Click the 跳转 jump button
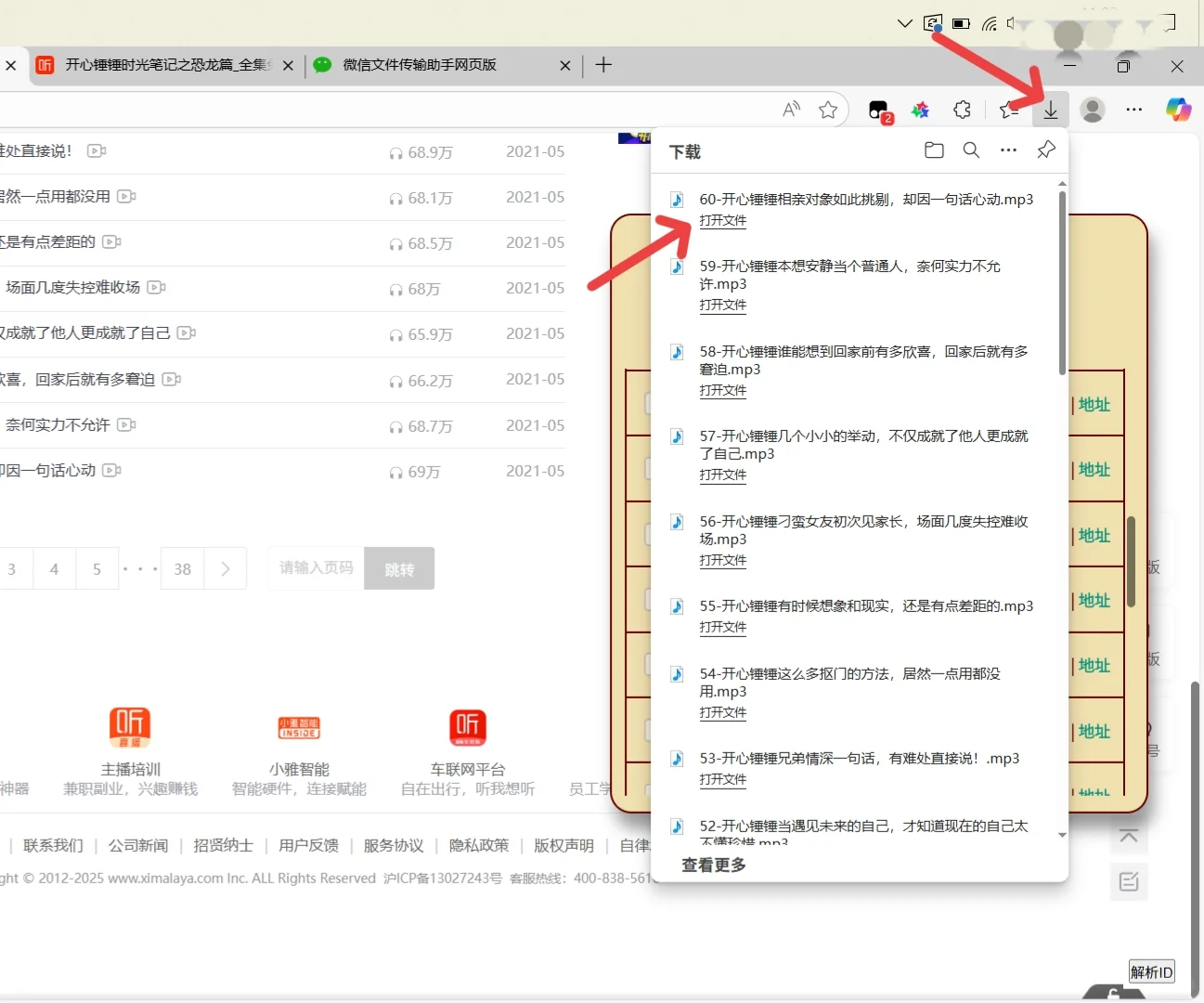Image resolution: width=1204 pixels, height=1003 pixels. 399,568
